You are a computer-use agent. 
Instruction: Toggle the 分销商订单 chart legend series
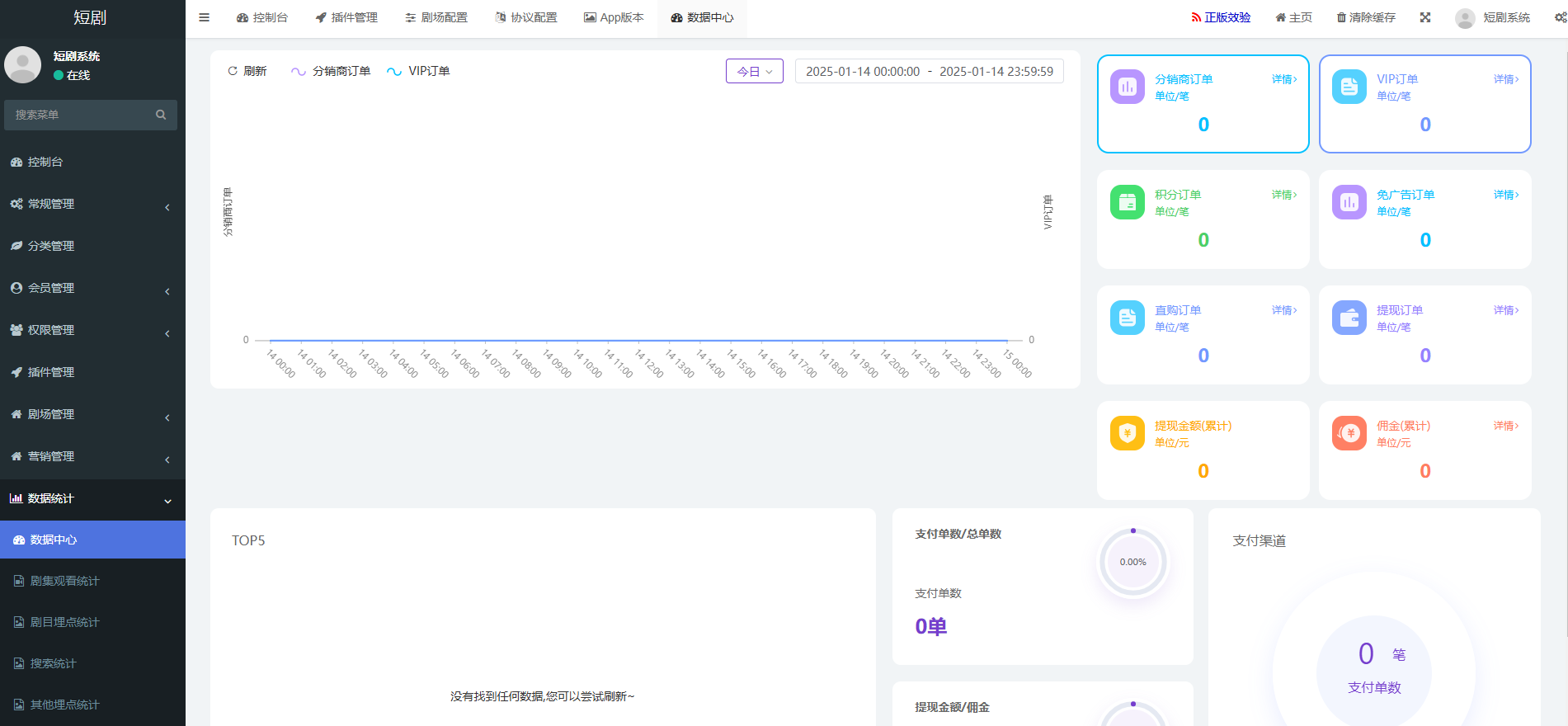tap(331, 71)
